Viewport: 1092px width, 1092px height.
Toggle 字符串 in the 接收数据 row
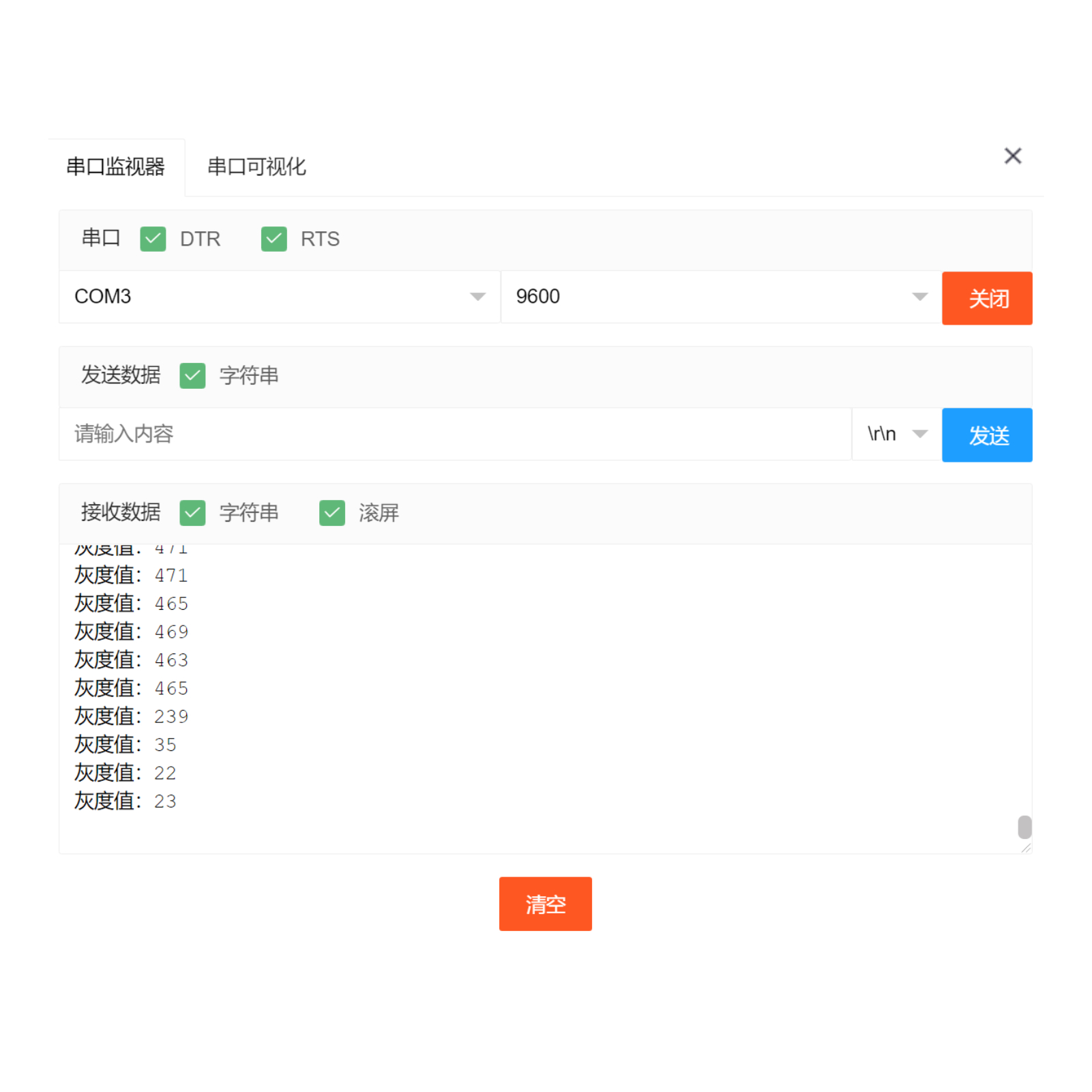pos(192,513)
